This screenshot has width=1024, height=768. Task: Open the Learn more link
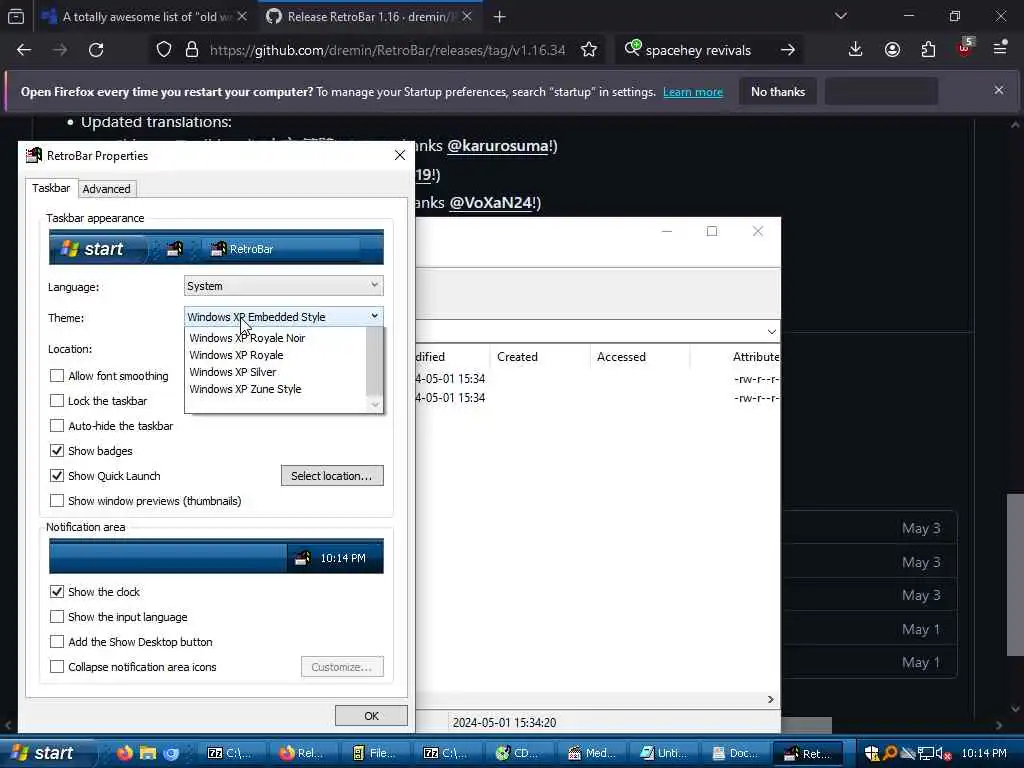pyautogui.click(x=693, y=92)
